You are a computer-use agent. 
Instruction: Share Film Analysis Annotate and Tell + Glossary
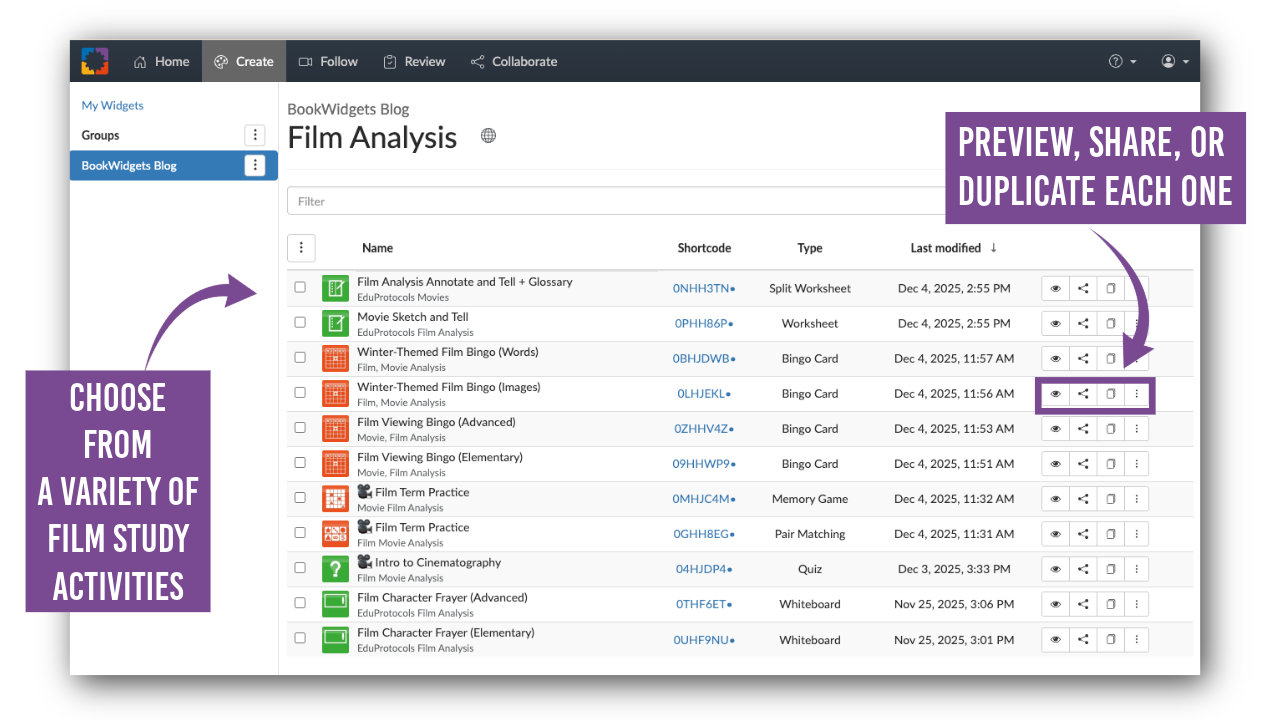point(1082,288)
